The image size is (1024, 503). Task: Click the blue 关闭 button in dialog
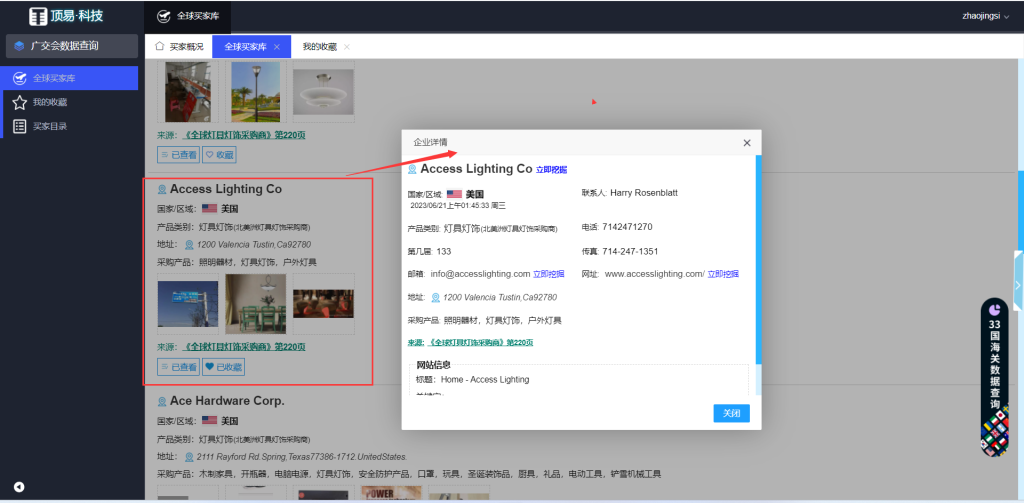click(730, 413)
